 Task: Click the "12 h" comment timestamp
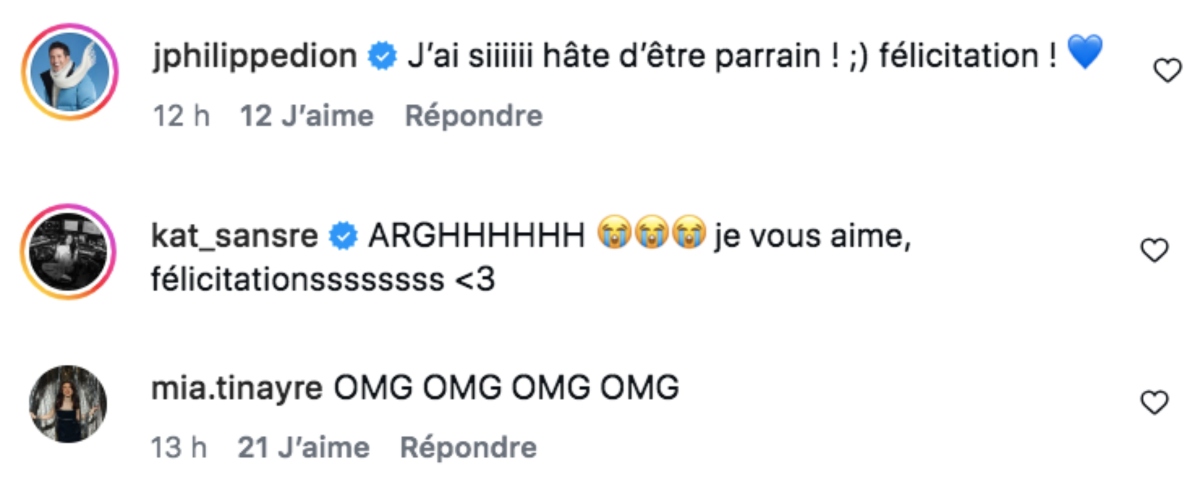pos(180,116)
